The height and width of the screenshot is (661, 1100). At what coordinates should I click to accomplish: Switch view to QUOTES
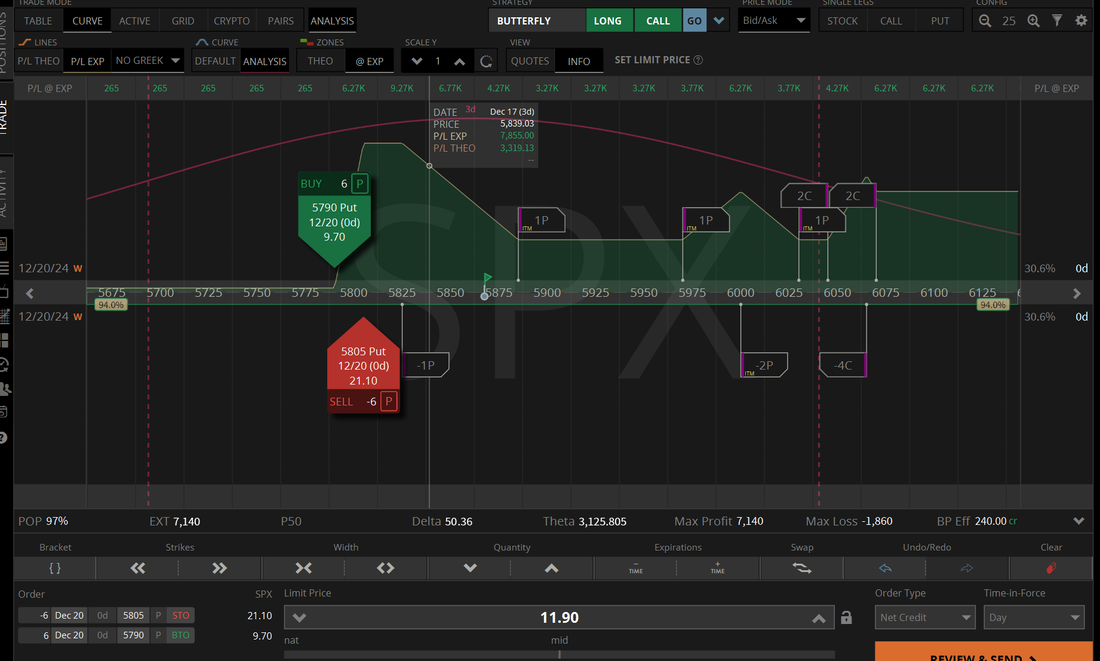click(530, 61)
